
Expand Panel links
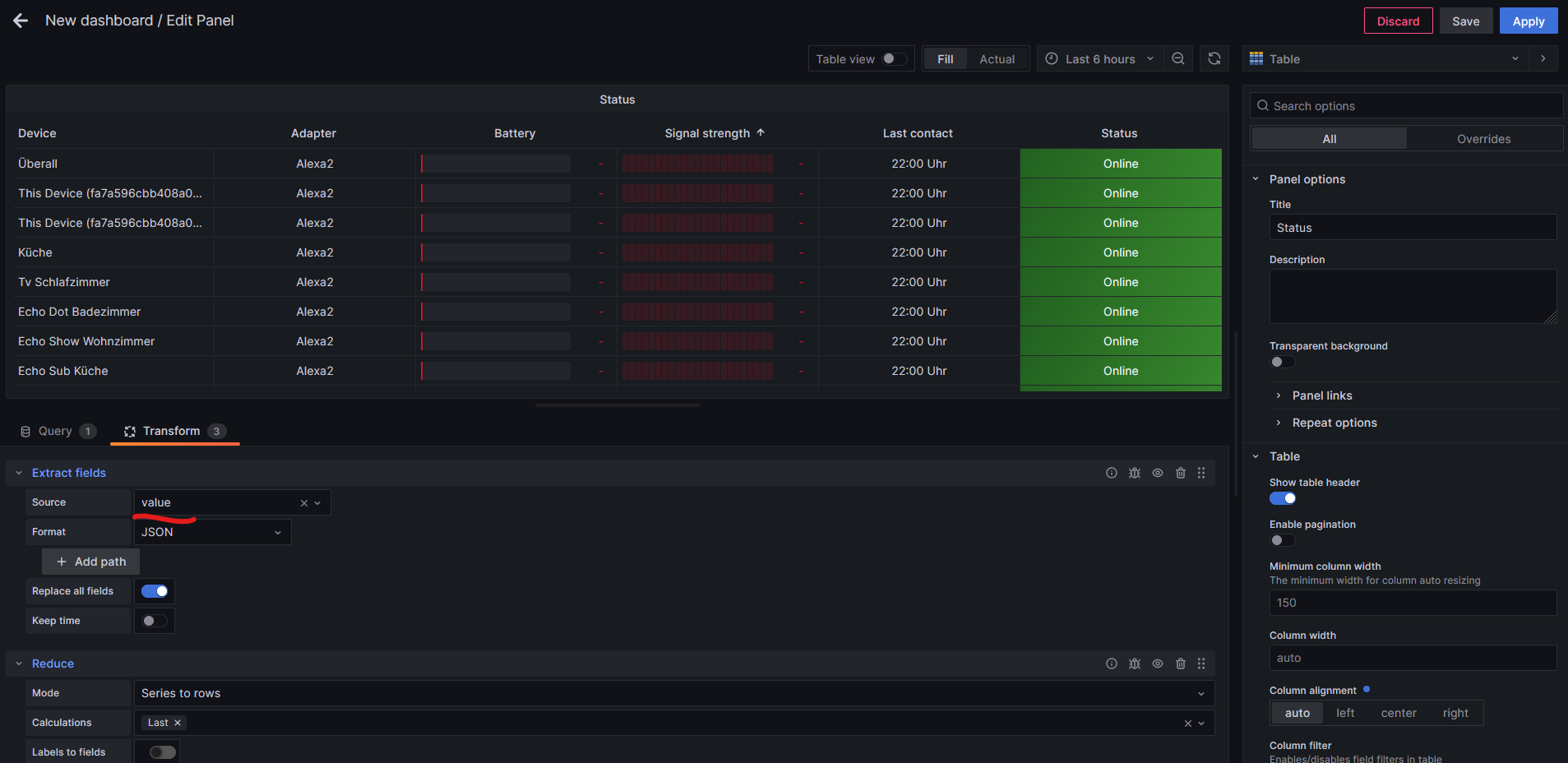(x=1322, y=395)
